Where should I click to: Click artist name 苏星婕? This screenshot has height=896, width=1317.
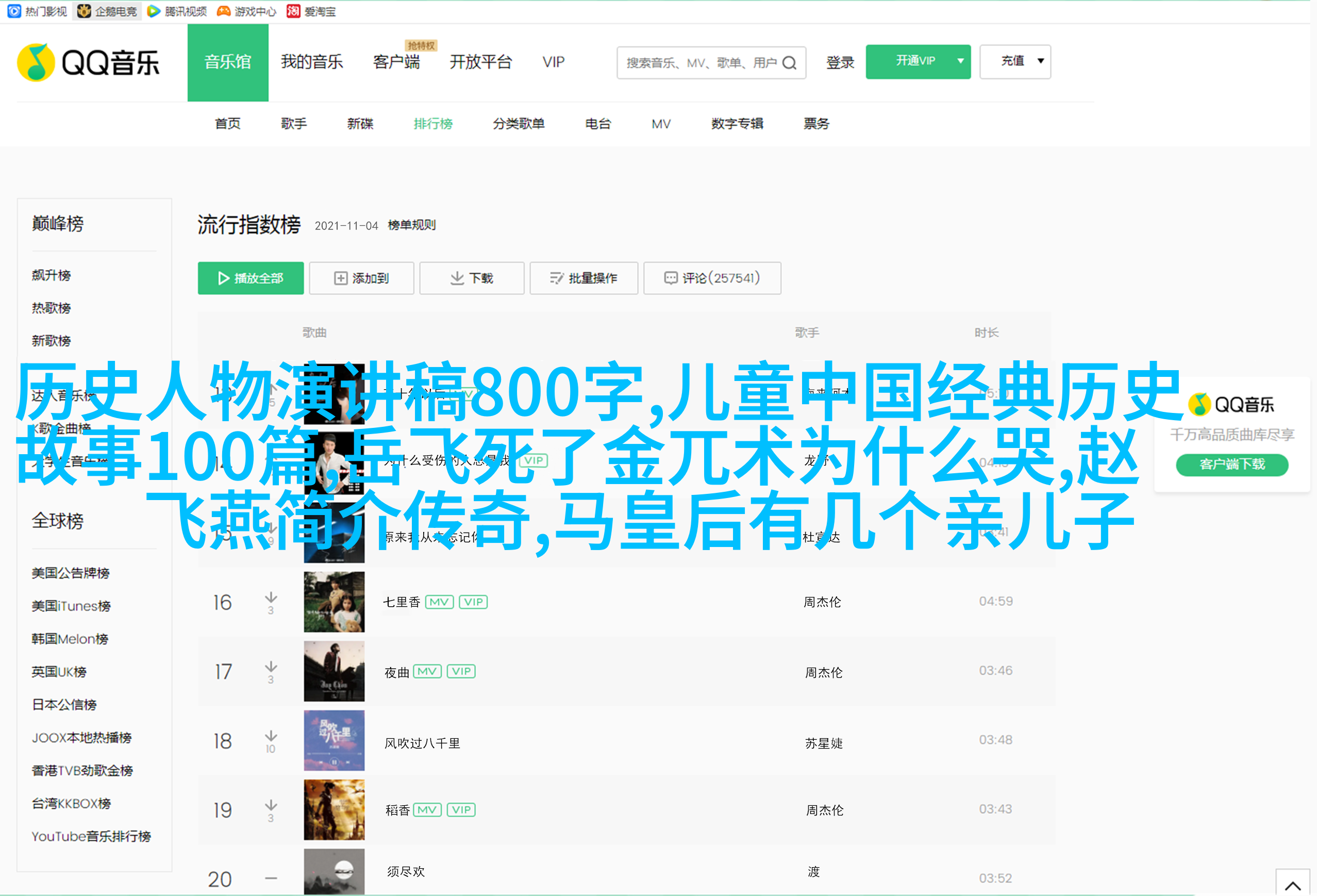click(824, 743)
